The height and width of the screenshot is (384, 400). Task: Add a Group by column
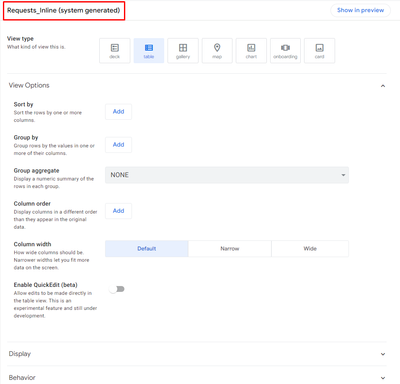pos(118,145)
